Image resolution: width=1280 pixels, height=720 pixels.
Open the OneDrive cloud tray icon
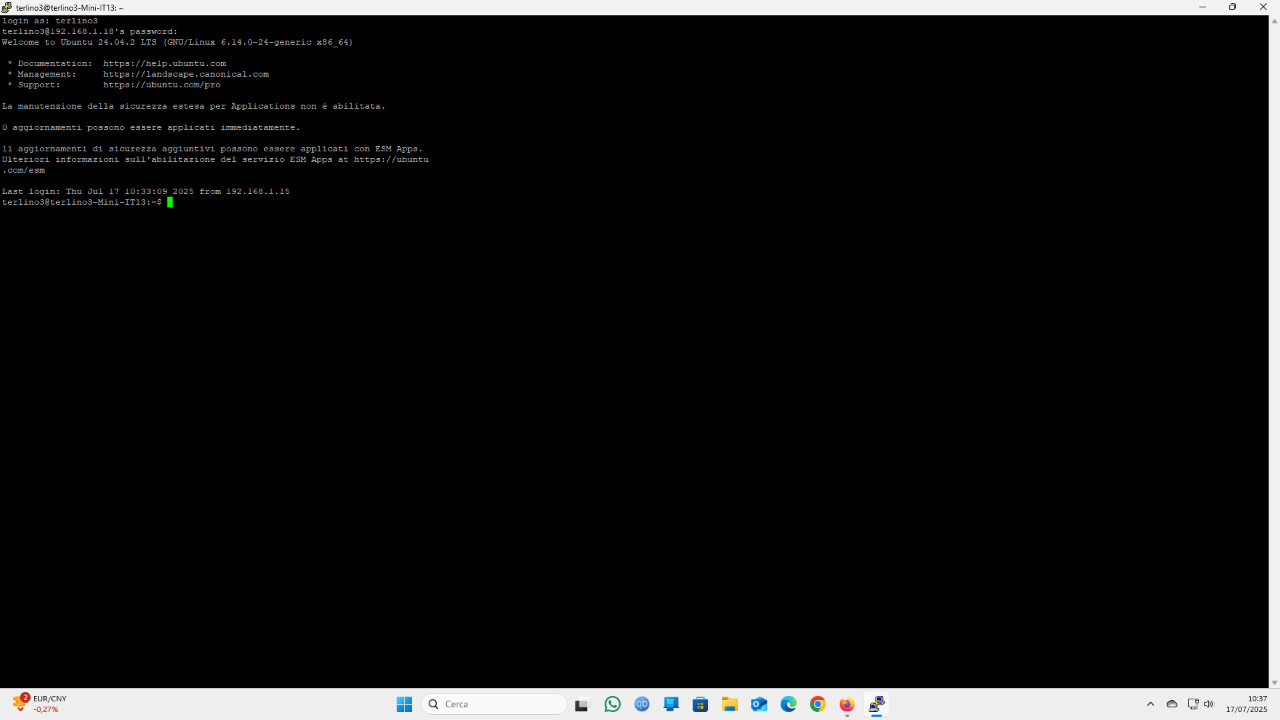point(1172,704)
